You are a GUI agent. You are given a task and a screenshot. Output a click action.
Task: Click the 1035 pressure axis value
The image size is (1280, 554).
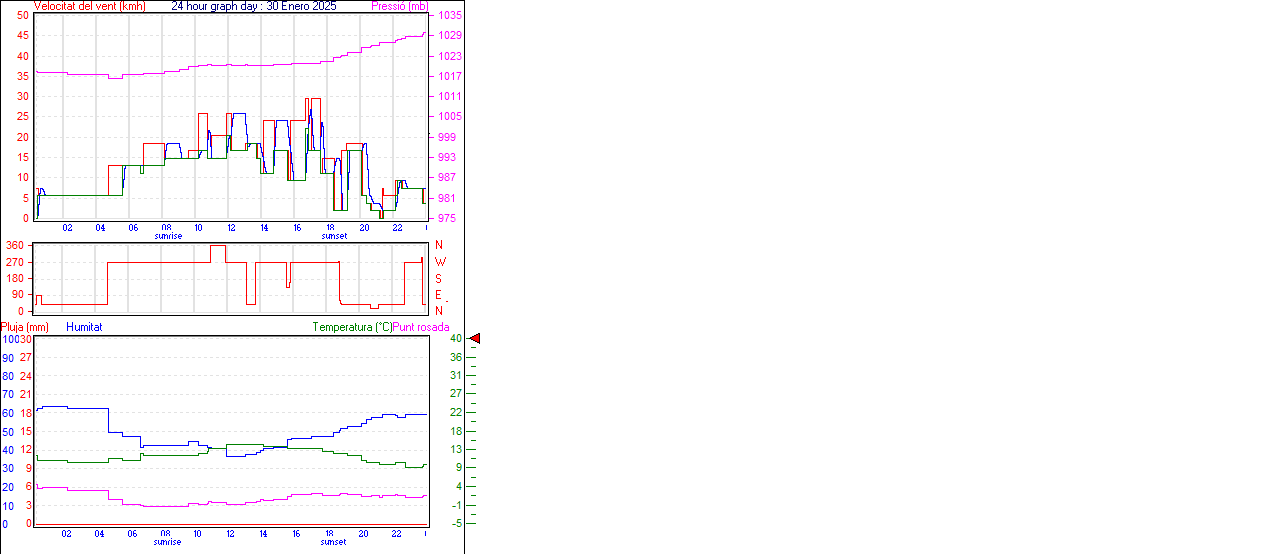[x=448, y=16]
